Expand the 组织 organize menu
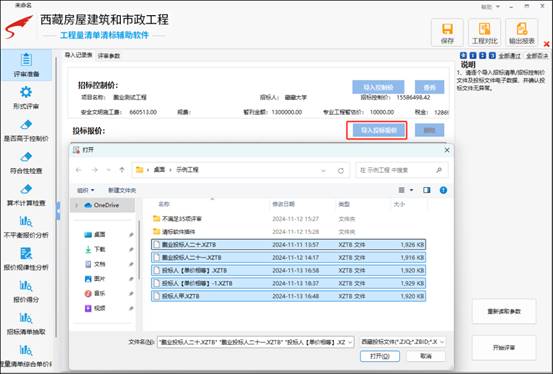553x374 pixels. pyautogui.click(x=85, y=190)
